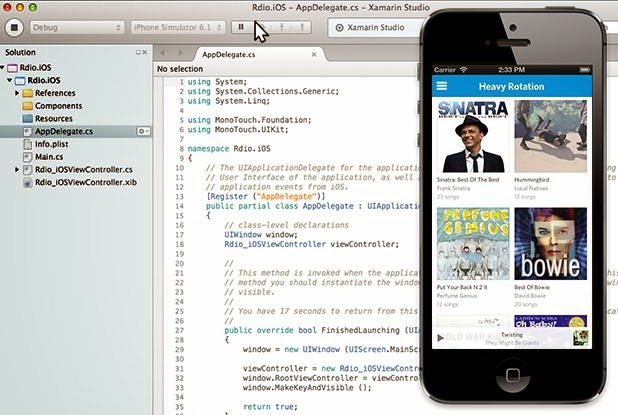Open the hamburger menu in the simulator app

(442, 86)
